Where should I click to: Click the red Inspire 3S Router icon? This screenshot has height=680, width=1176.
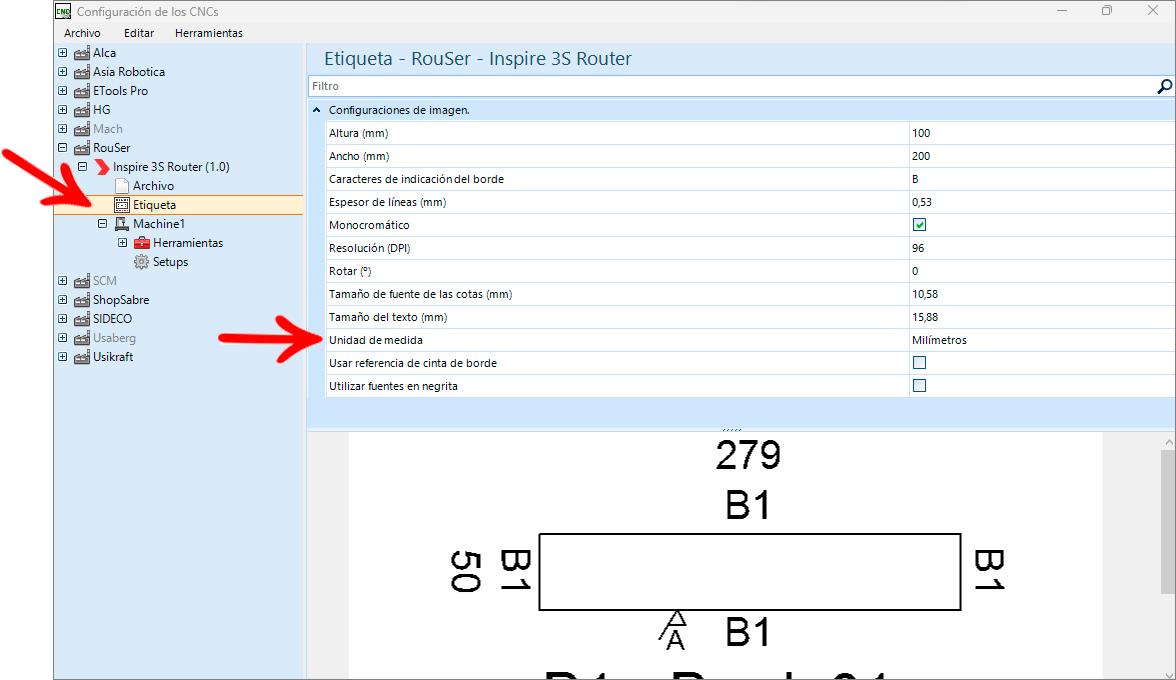102,167
